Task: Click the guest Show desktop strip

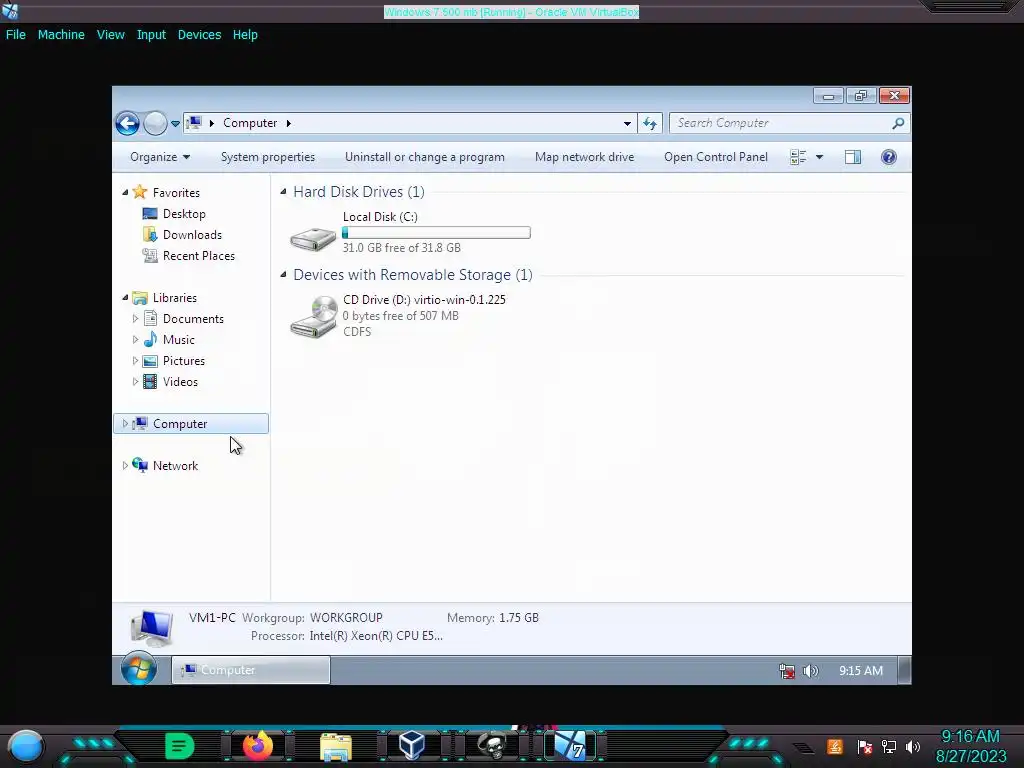Action: [x=904, y=671]
